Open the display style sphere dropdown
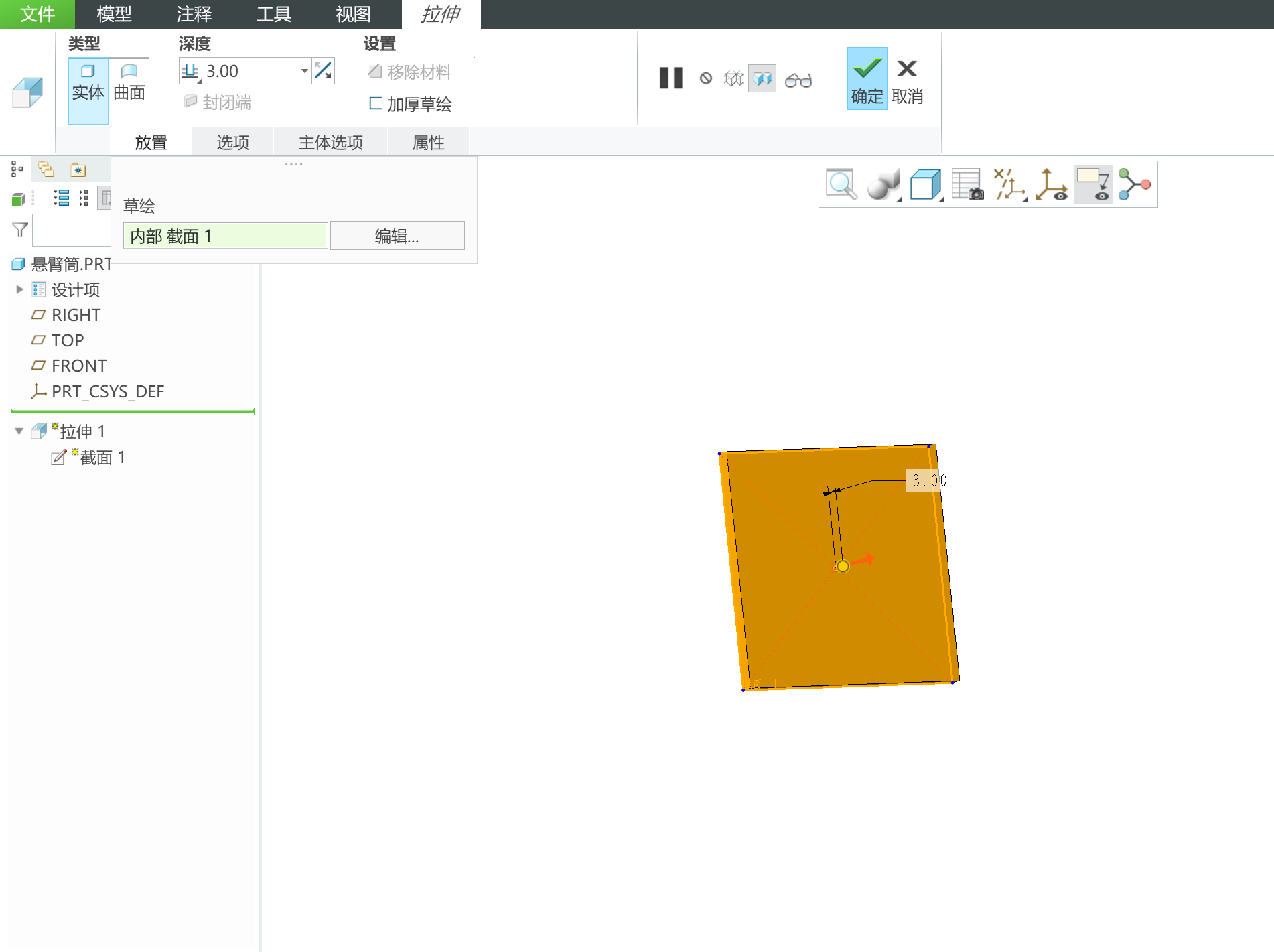Viewport: 1274px width, 952px height. [884, 184]
